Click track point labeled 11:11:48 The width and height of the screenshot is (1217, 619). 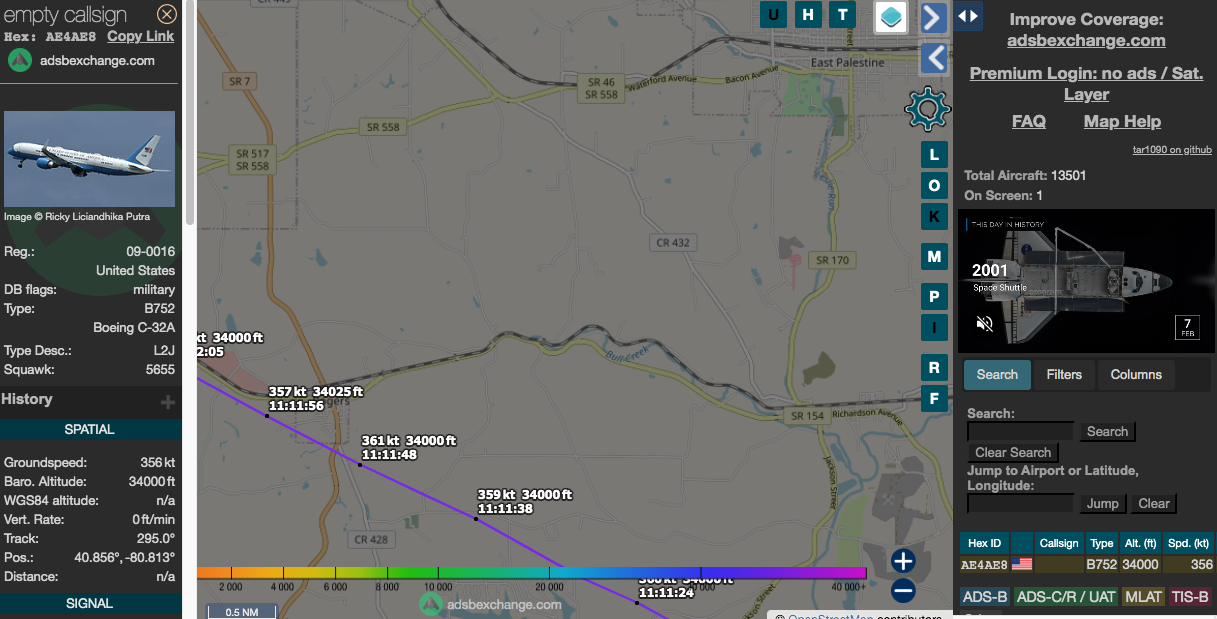click(360, 464)
